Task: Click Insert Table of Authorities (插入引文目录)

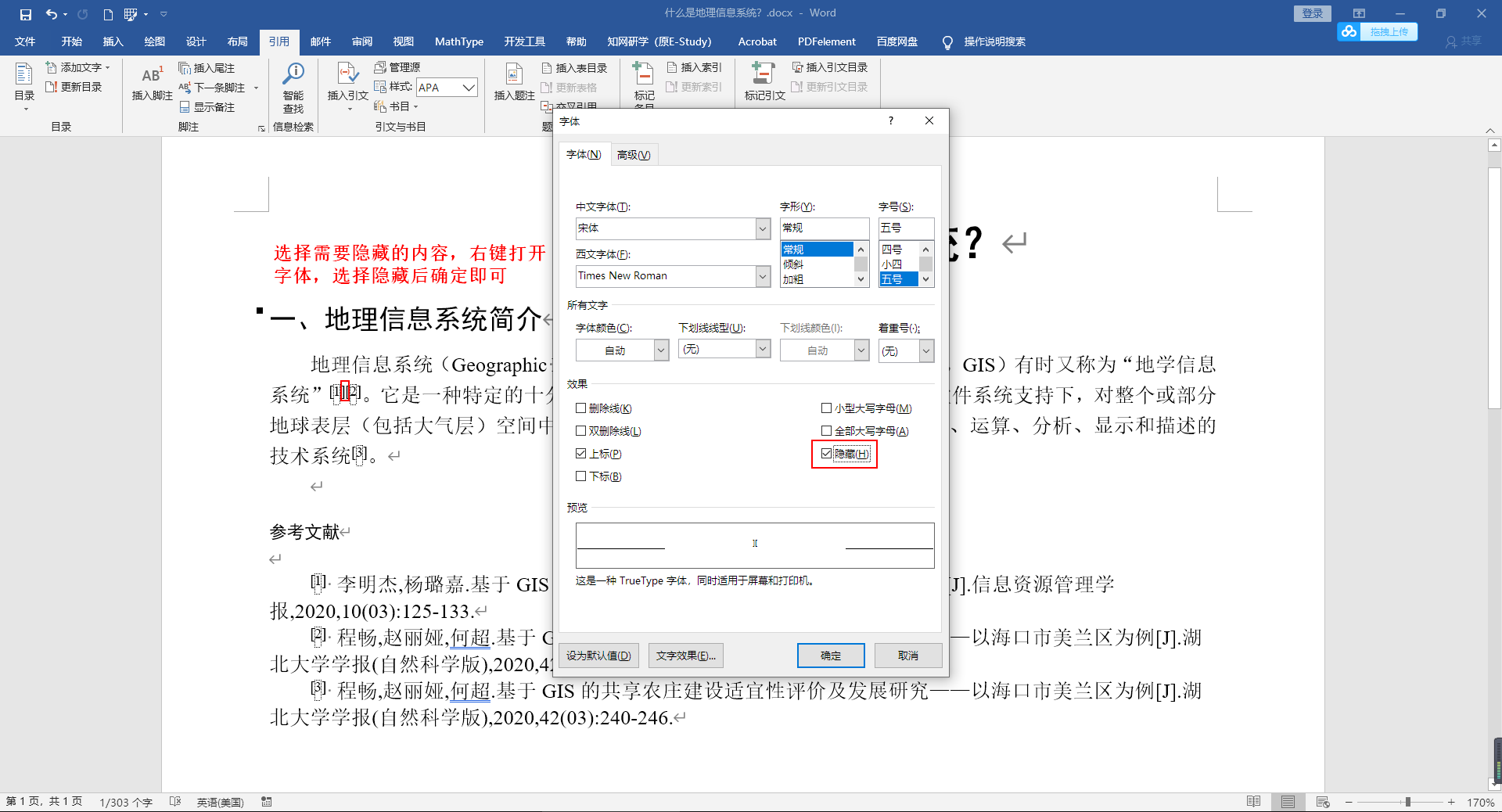Action: pyautogui.click(x=830, y=67)
